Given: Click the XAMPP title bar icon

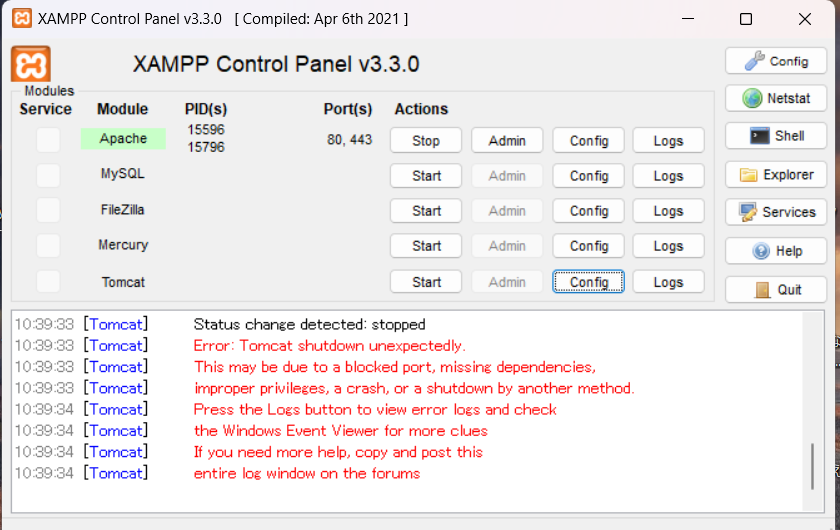Looking at the screenshot, I should [21, 19].
